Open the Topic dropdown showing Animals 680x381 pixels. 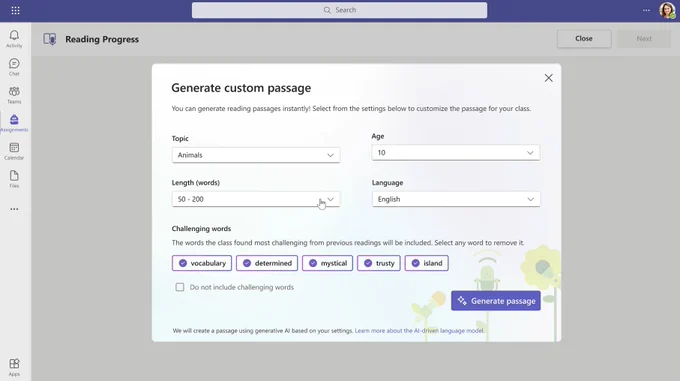pos(256,155)
